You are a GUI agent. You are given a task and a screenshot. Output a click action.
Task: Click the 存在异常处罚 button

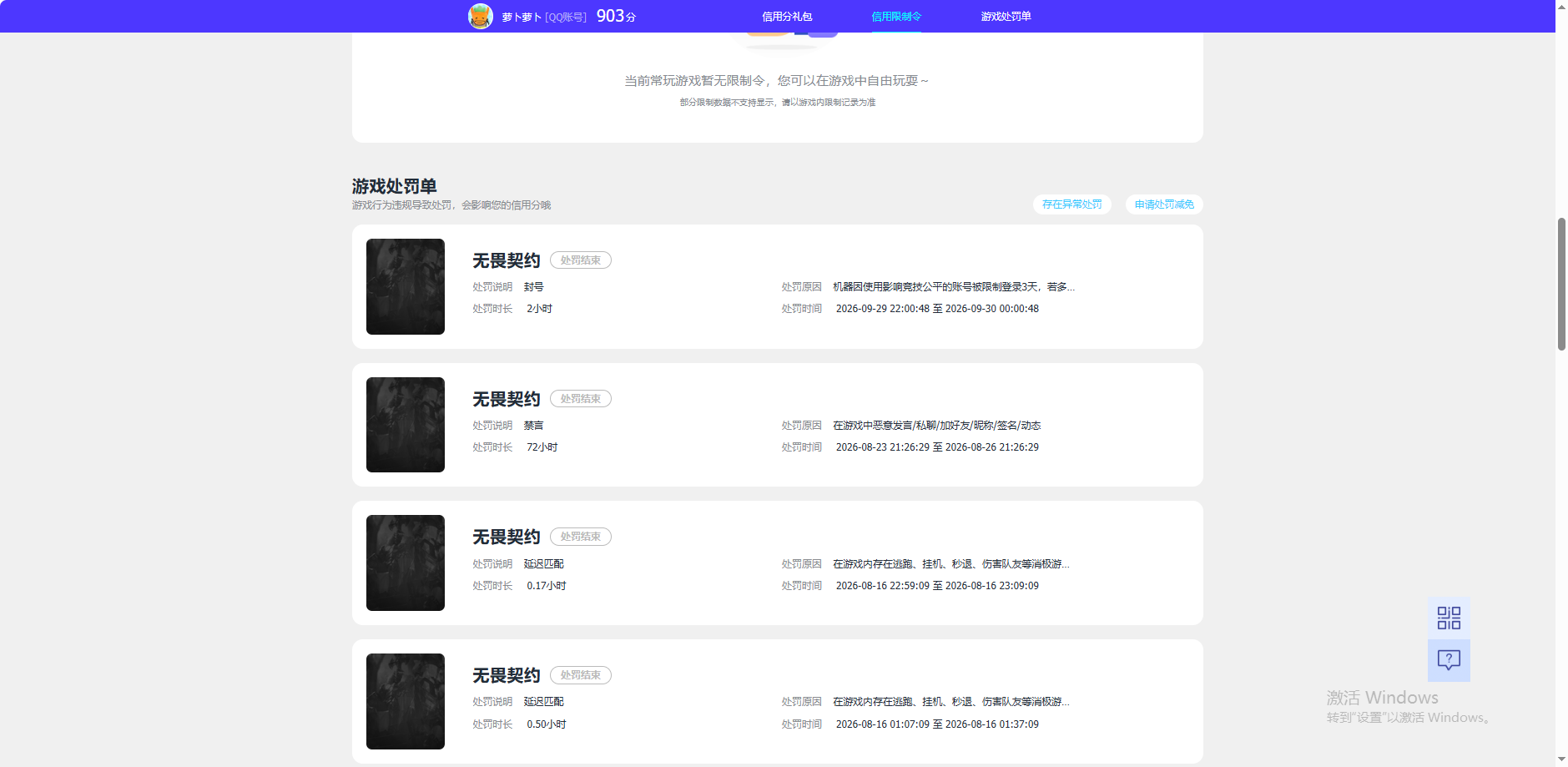[1071, 204]
